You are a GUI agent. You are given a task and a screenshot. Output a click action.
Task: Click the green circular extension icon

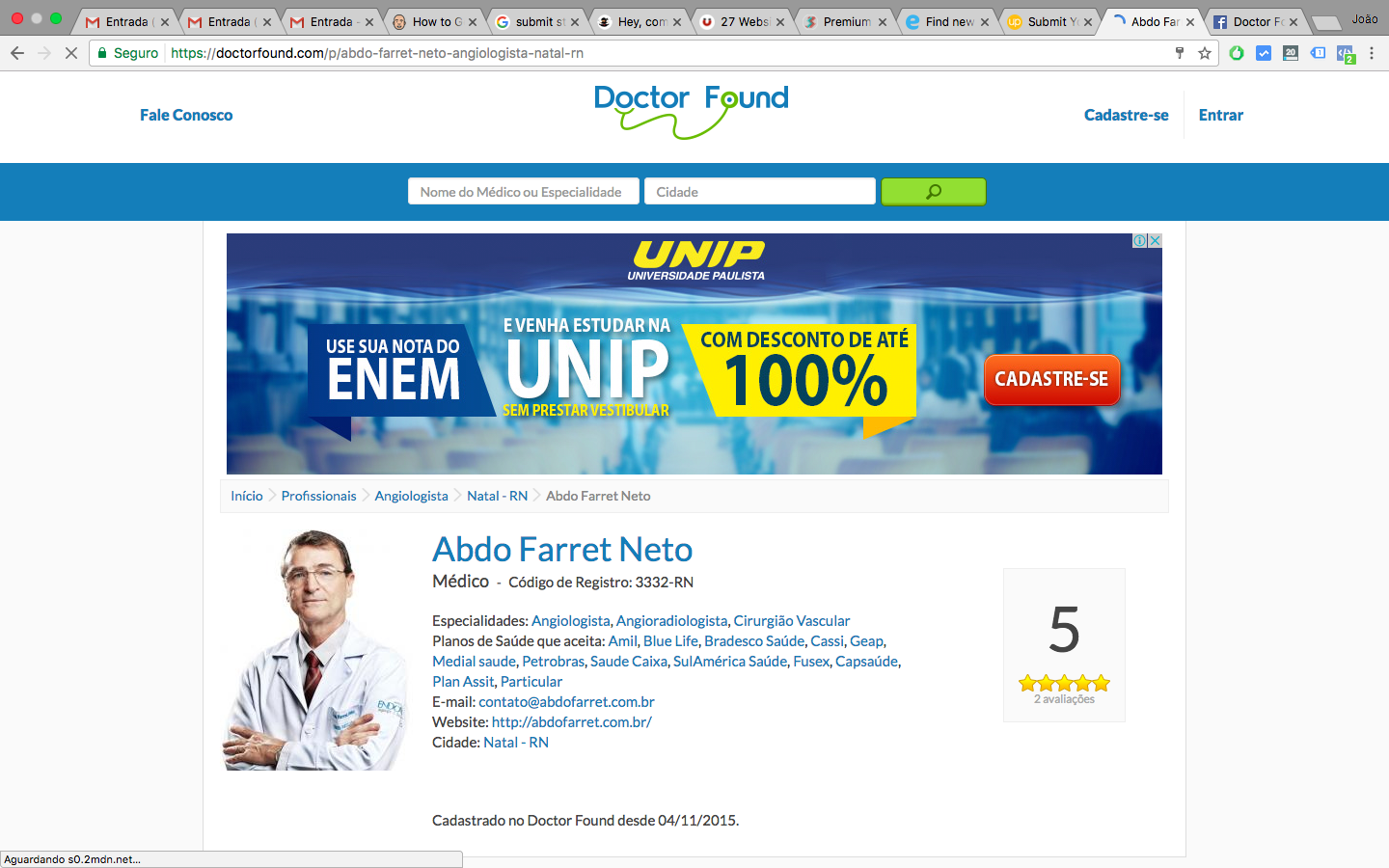1237,53
